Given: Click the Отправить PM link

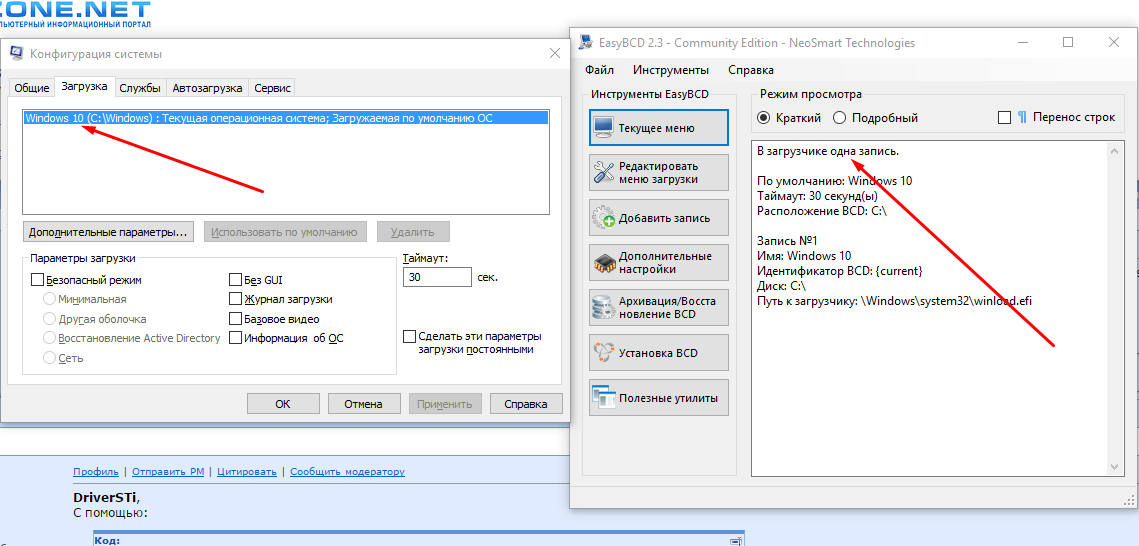Looking at the screenshot, I should tap(168, 472).
